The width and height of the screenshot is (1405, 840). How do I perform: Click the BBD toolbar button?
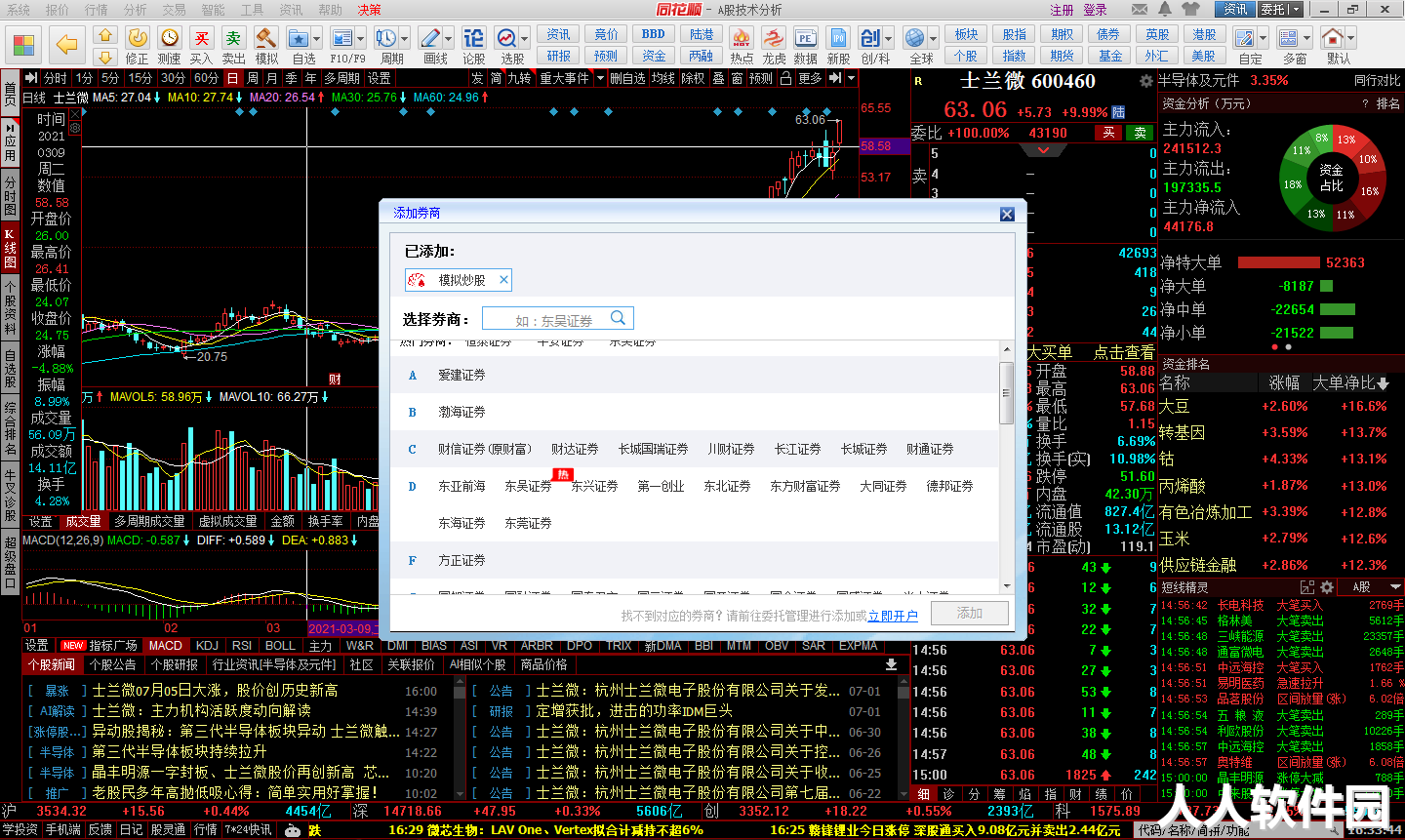pyautogui.click(x=653, y=34)
